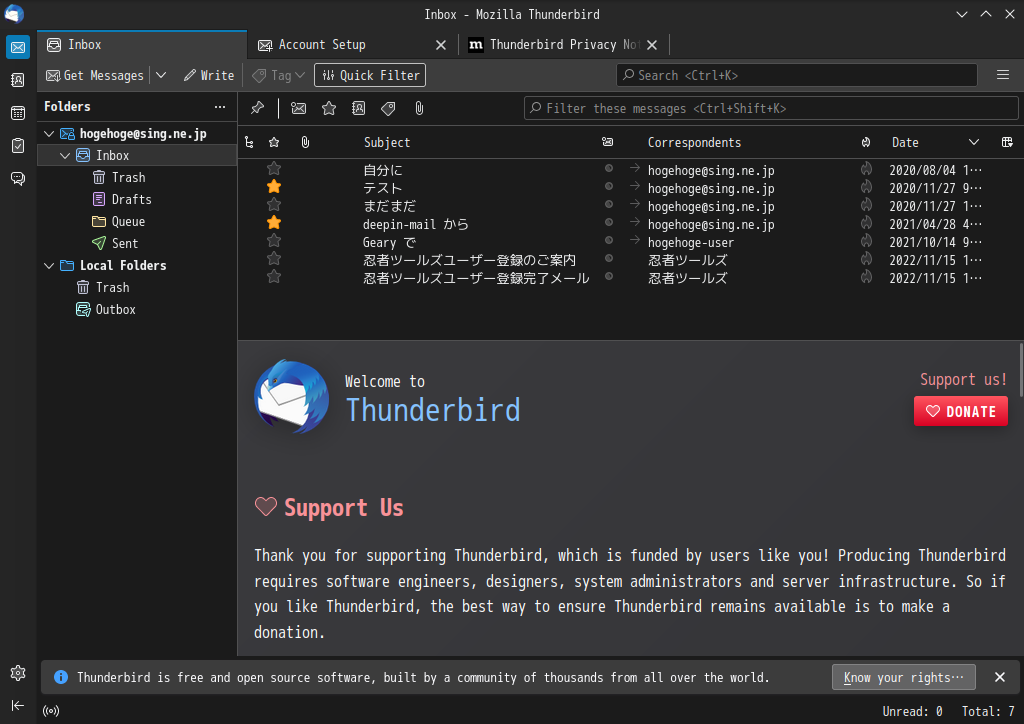Viewport: 1024px width, 724px height.
Task: Toggle the Quick Filter bar
Action: pos(370,75)
